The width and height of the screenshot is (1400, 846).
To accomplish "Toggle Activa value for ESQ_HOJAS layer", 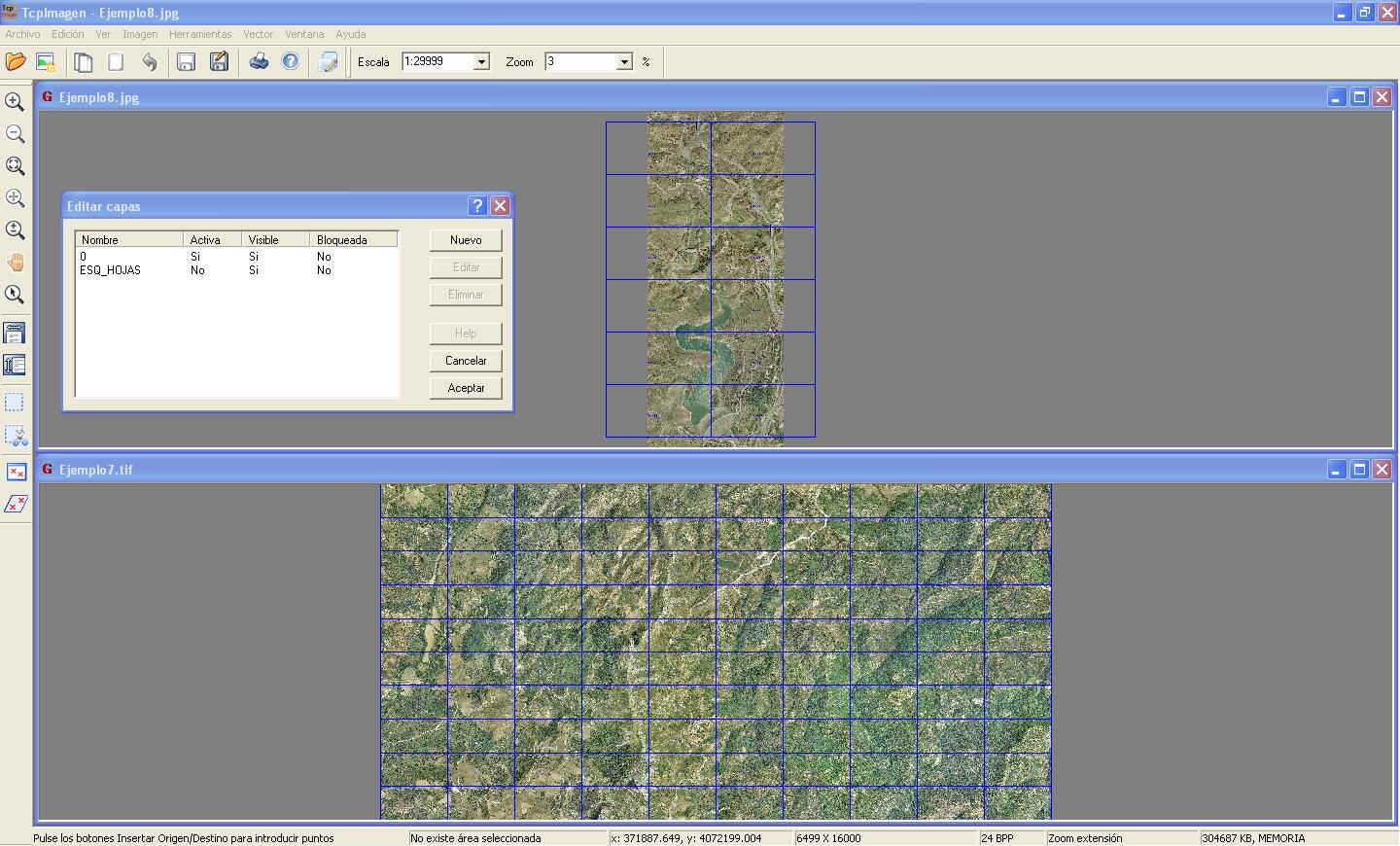I will point(197,270).
